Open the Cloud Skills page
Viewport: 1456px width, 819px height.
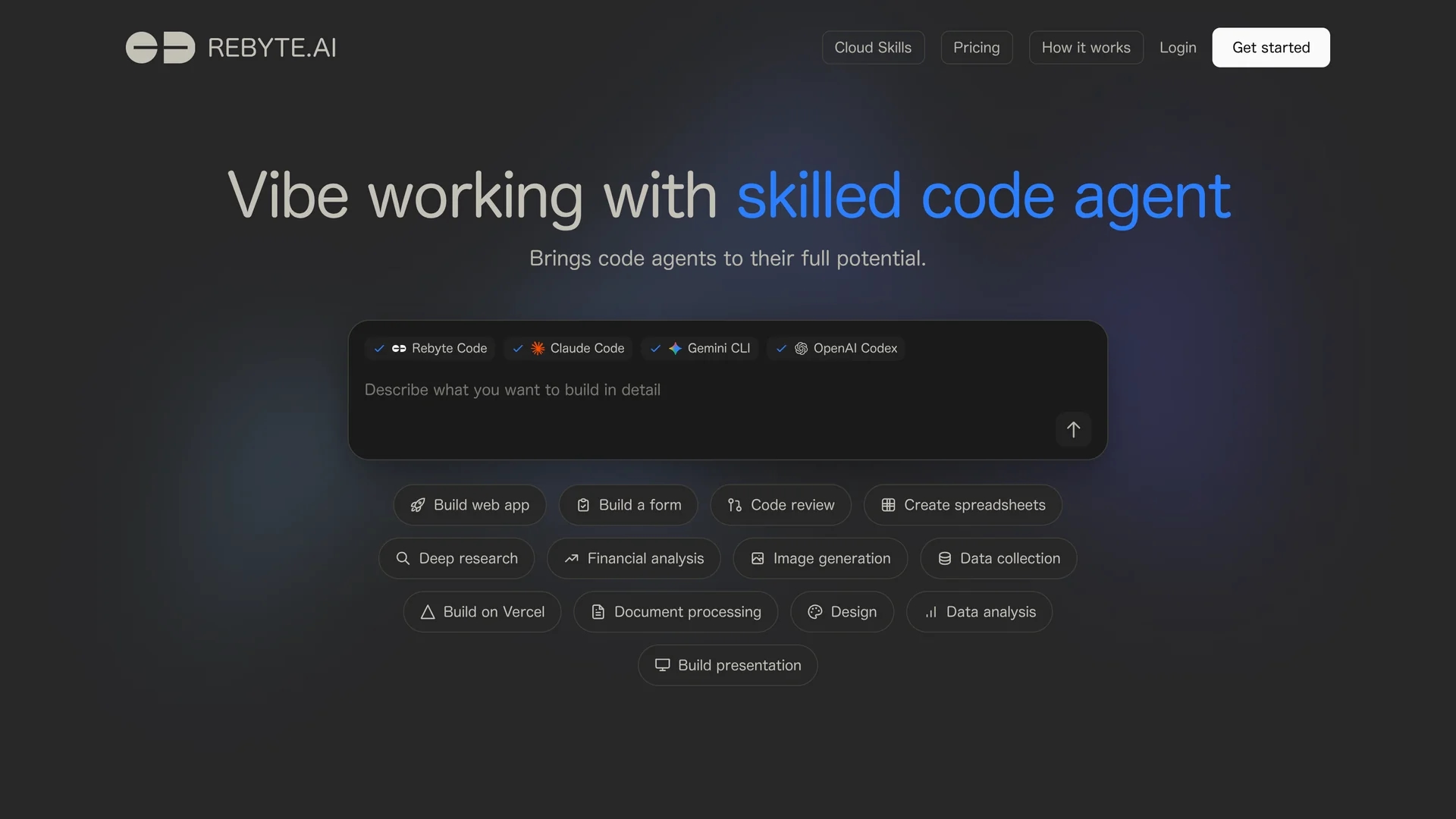(873, 47)
